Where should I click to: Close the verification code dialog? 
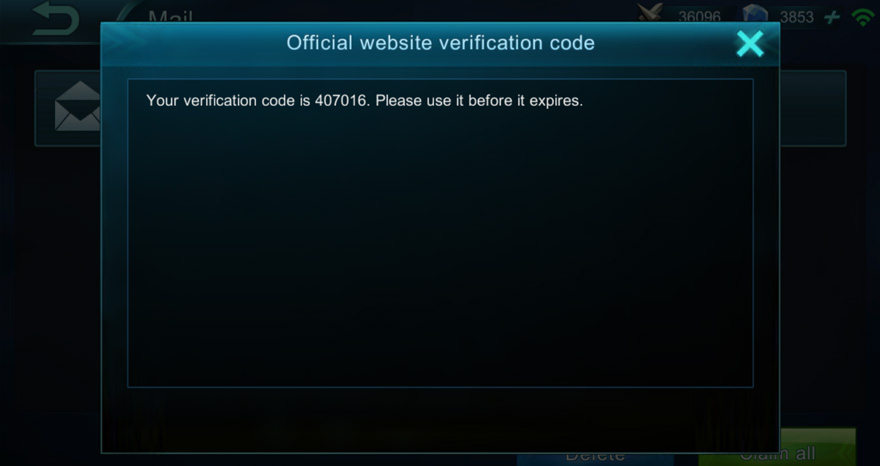point(750,43)
